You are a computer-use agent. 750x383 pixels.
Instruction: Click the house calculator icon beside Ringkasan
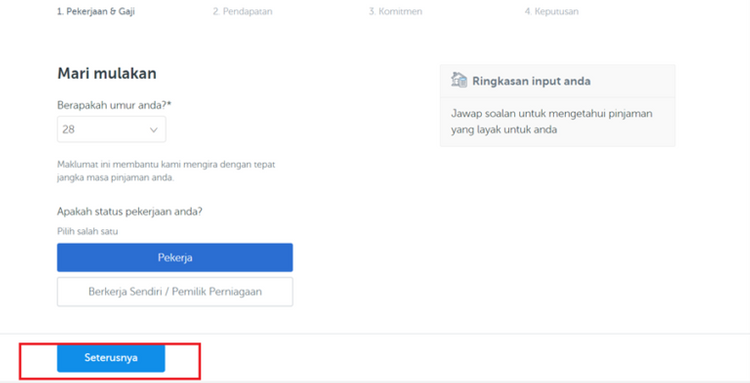(x=459, y=80)
